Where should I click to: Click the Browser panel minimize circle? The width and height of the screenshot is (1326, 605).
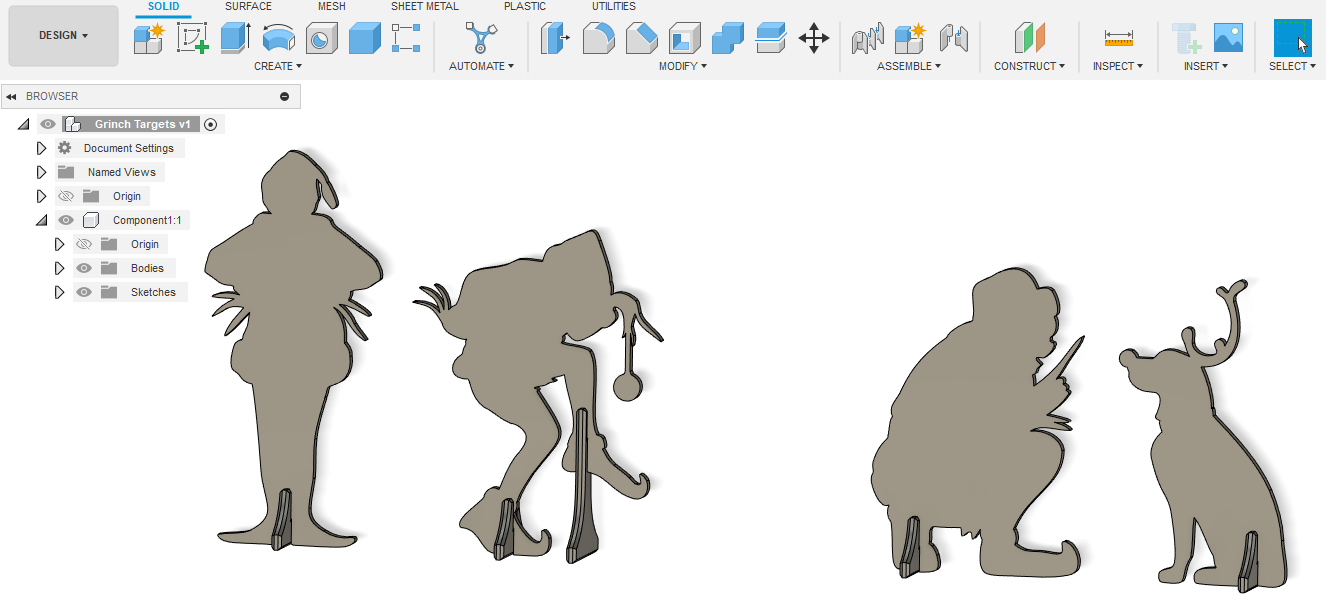pos(284,96)
